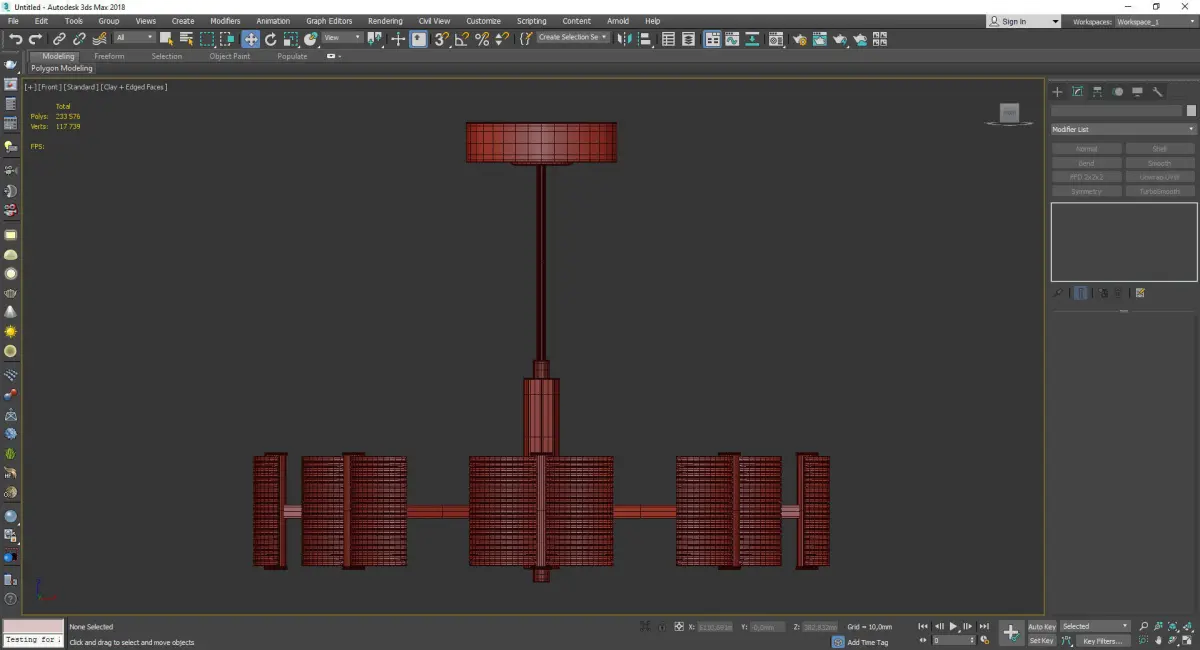This screenshot has height=650, width=1200.
Task: Activate the Unlink Selection tool
Action: (x=79, y=39)
